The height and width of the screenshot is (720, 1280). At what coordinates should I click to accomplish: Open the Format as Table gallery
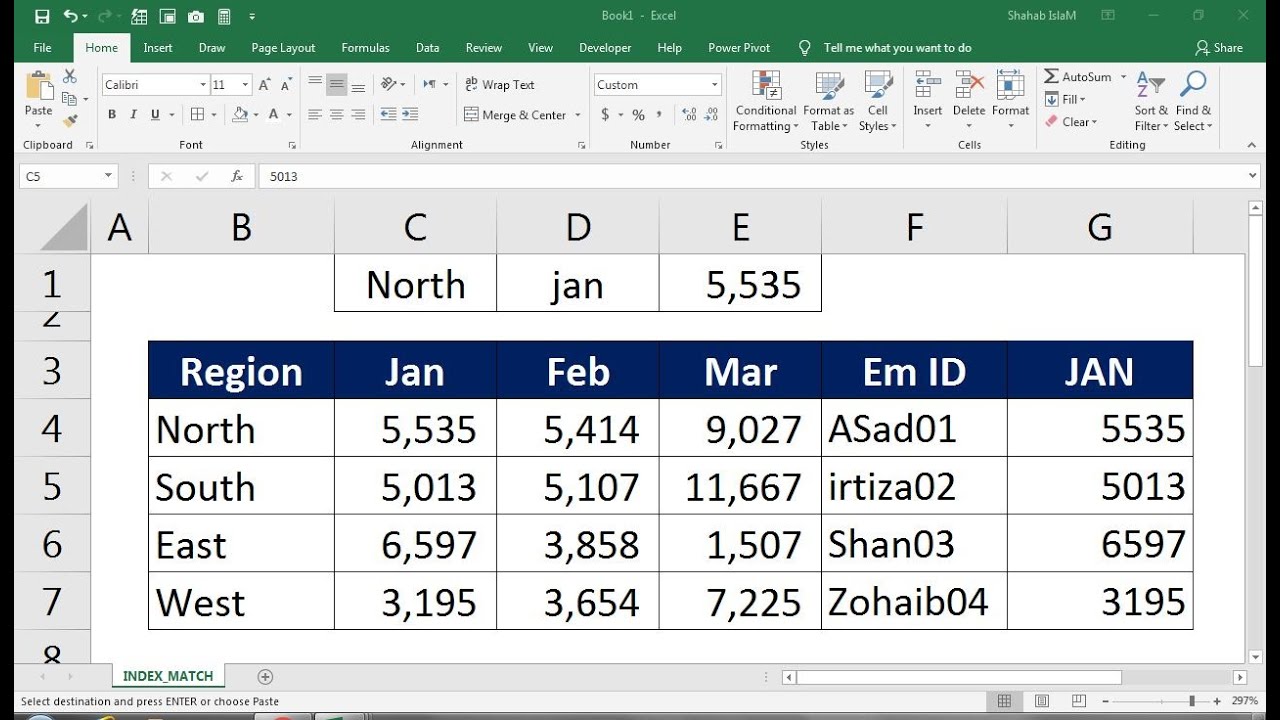click(828, 100)
